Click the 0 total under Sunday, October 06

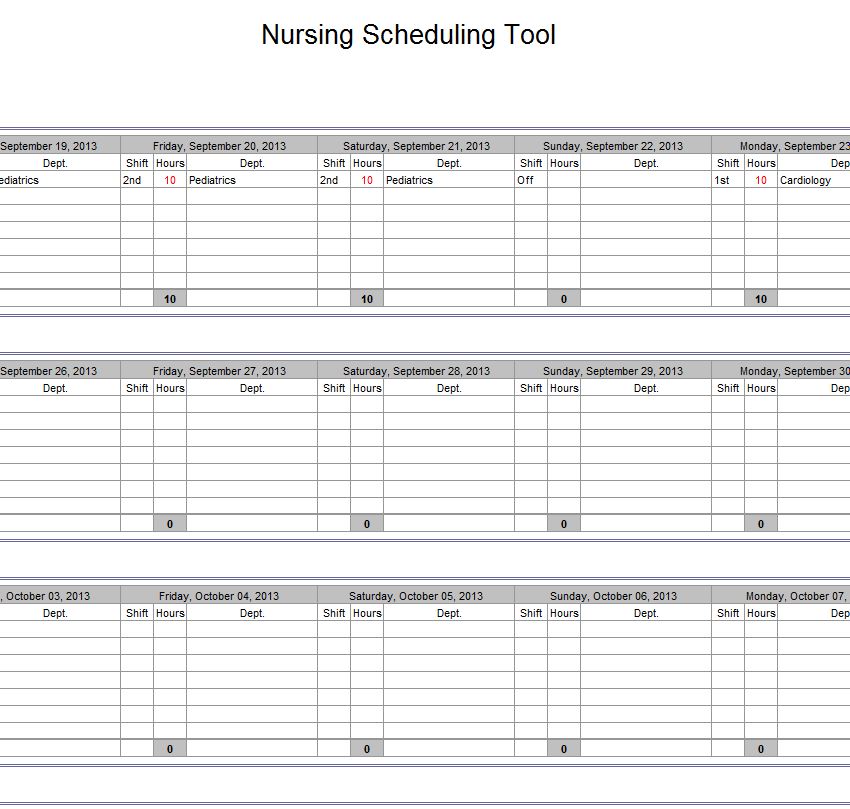click(x=564, y=749)
